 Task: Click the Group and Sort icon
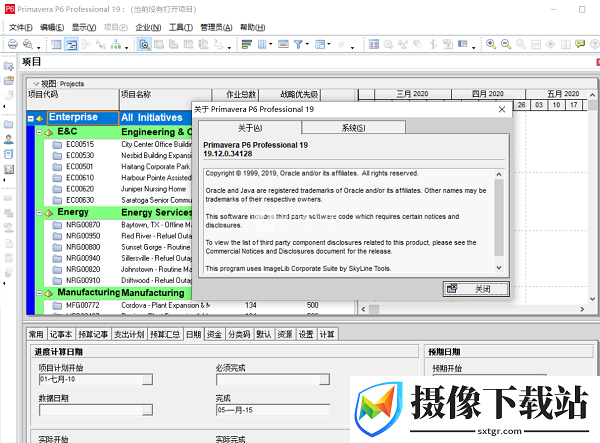click(x=320, y=44)
